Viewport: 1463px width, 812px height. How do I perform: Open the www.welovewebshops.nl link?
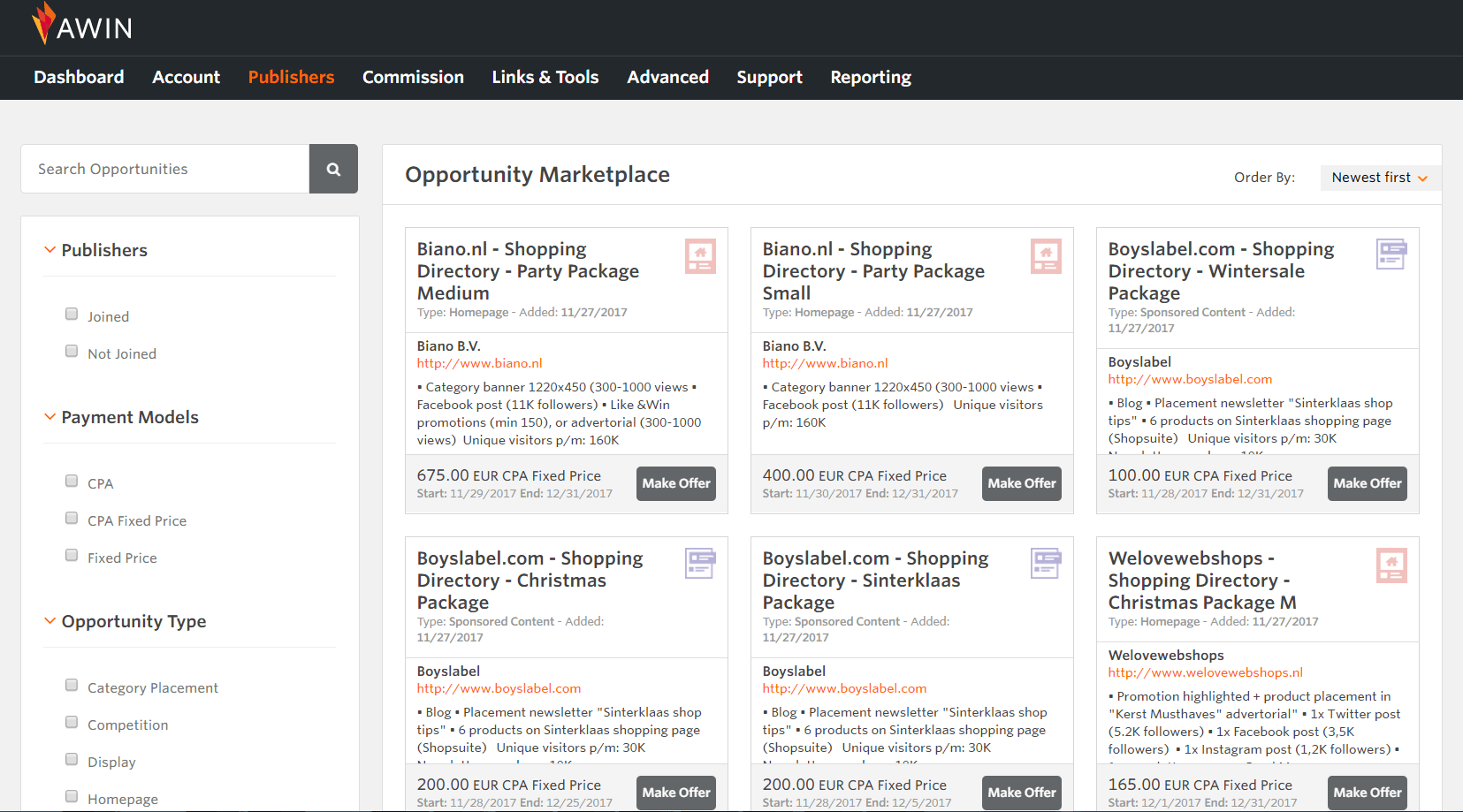pos(1205,672)
